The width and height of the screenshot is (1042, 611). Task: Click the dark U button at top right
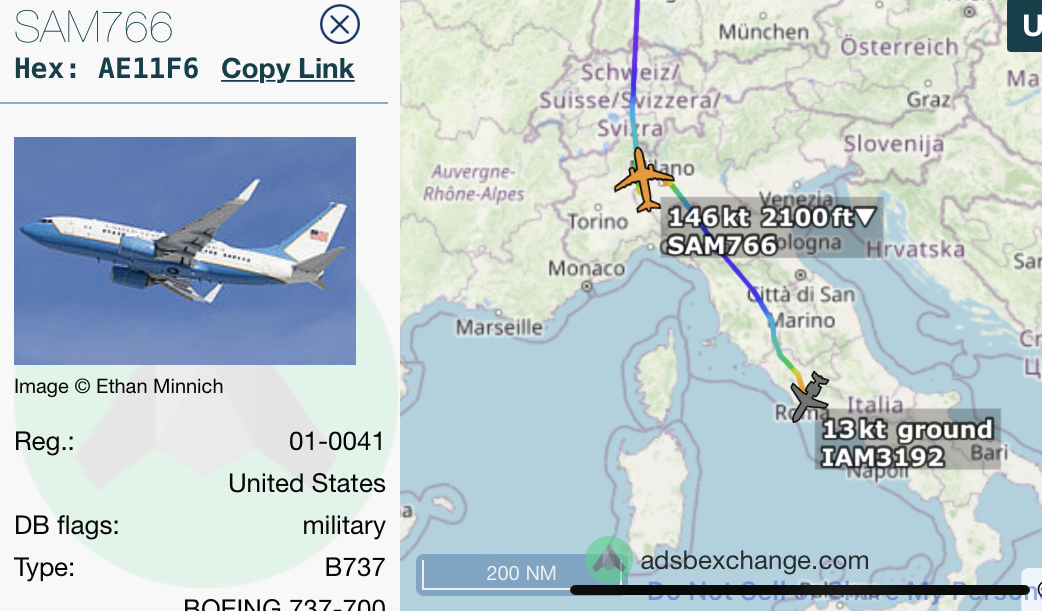(x=1026, y=25)
